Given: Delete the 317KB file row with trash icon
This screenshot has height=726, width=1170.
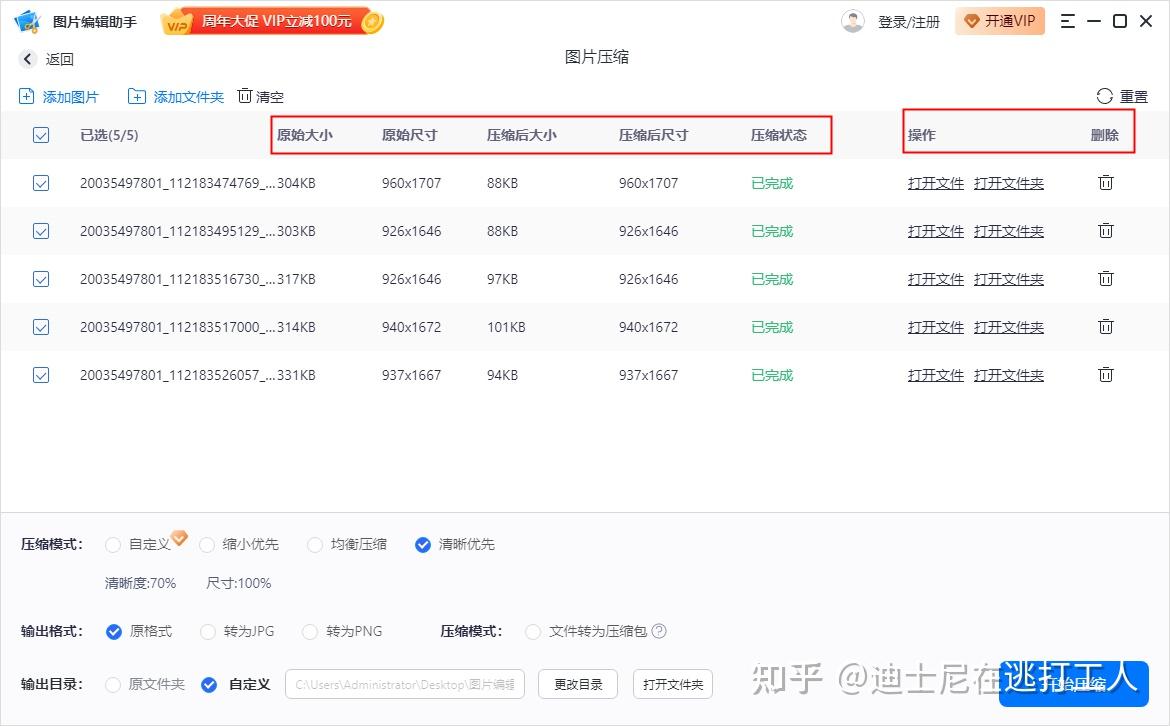Looking at the screenshot, I should [1106, 278].
